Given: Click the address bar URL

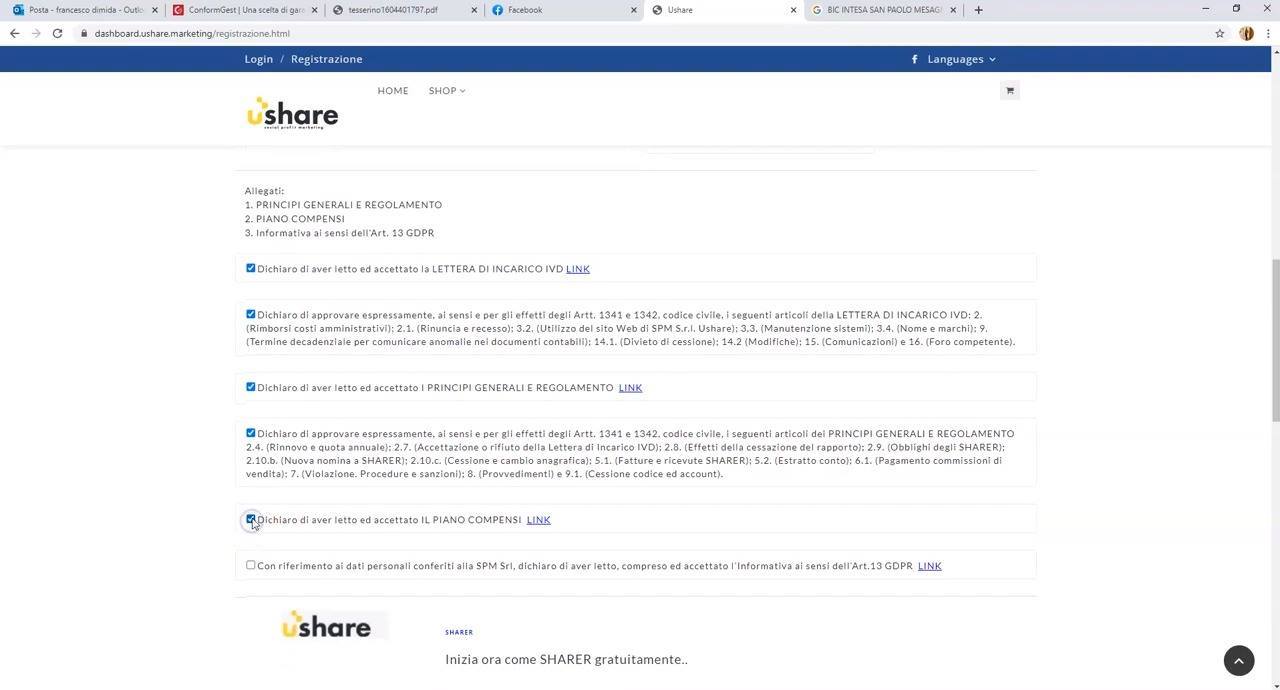Looking at the screenshot, I should (192, 33).
